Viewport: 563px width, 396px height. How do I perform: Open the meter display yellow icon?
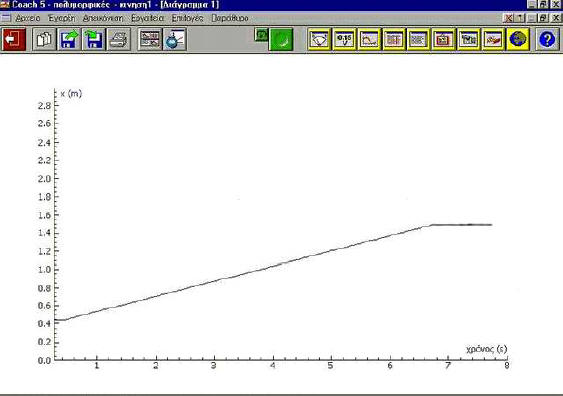click(319, 39)
